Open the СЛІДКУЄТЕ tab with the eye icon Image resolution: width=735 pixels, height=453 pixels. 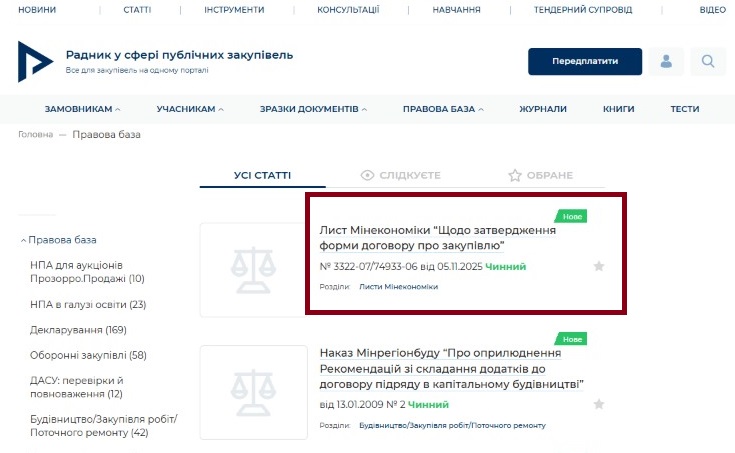click(x=400, y=175)
